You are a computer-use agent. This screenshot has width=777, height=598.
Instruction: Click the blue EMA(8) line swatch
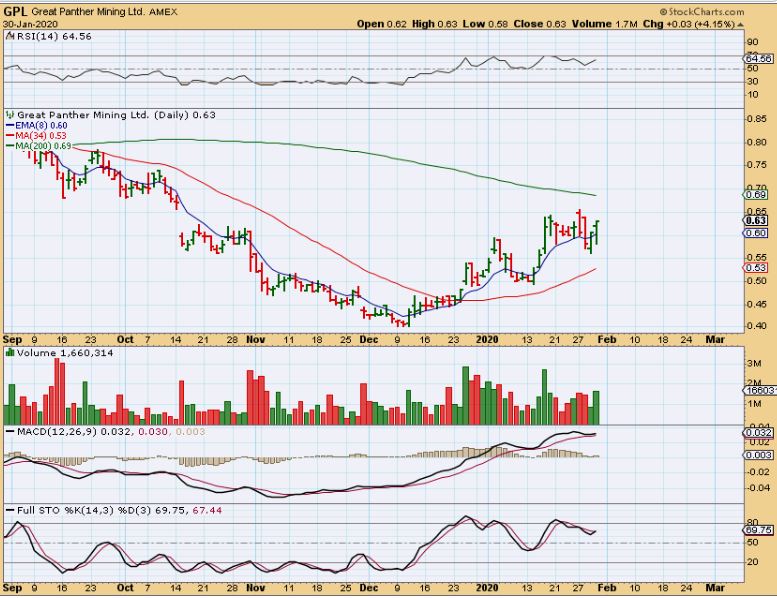(10, 126)
